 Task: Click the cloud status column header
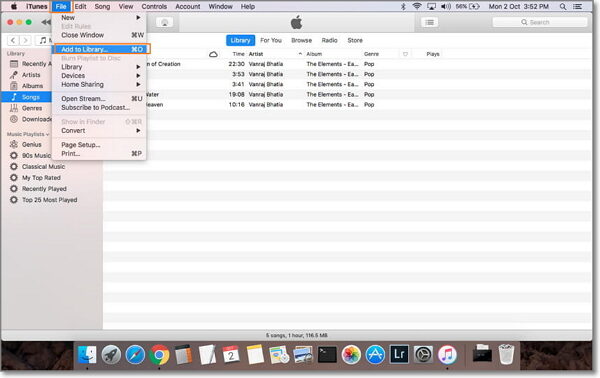(214, 54)
